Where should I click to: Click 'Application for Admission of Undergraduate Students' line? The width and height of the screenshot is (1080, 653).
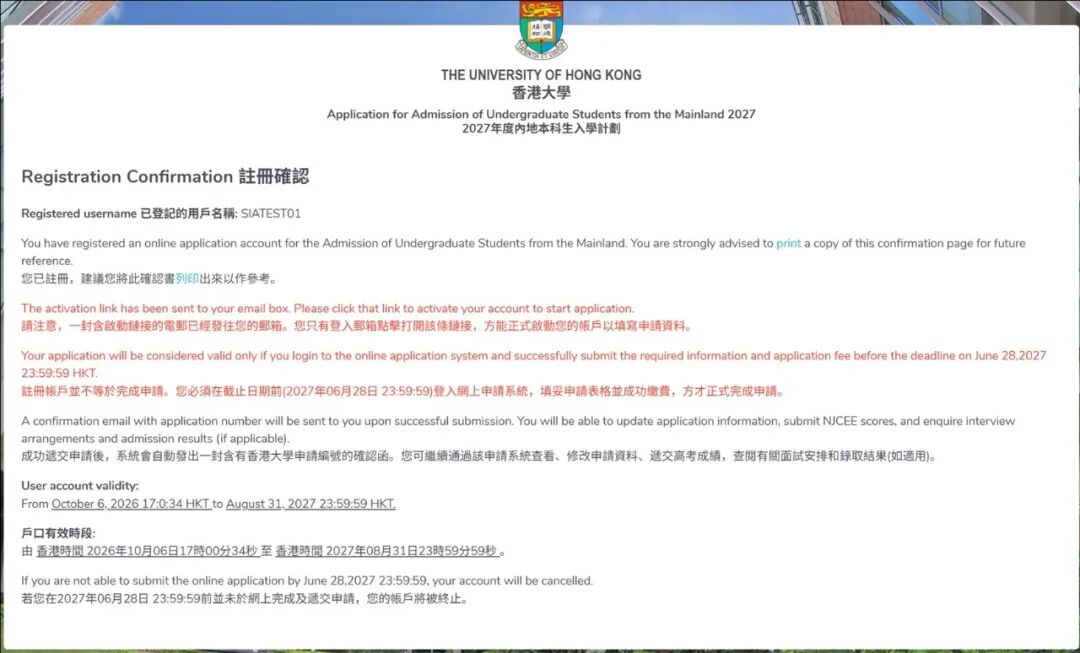click(541, 114)
